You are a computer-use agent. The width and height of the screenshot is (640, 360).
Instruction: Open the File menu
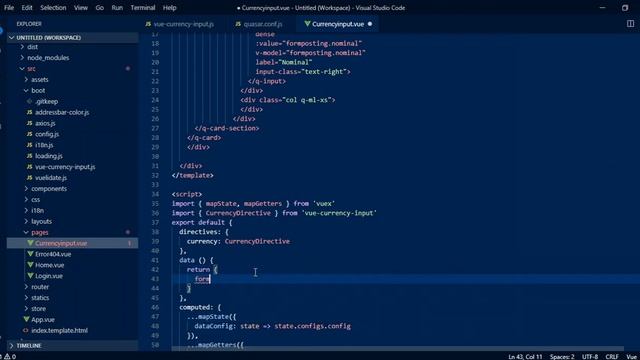coord(9,8)
